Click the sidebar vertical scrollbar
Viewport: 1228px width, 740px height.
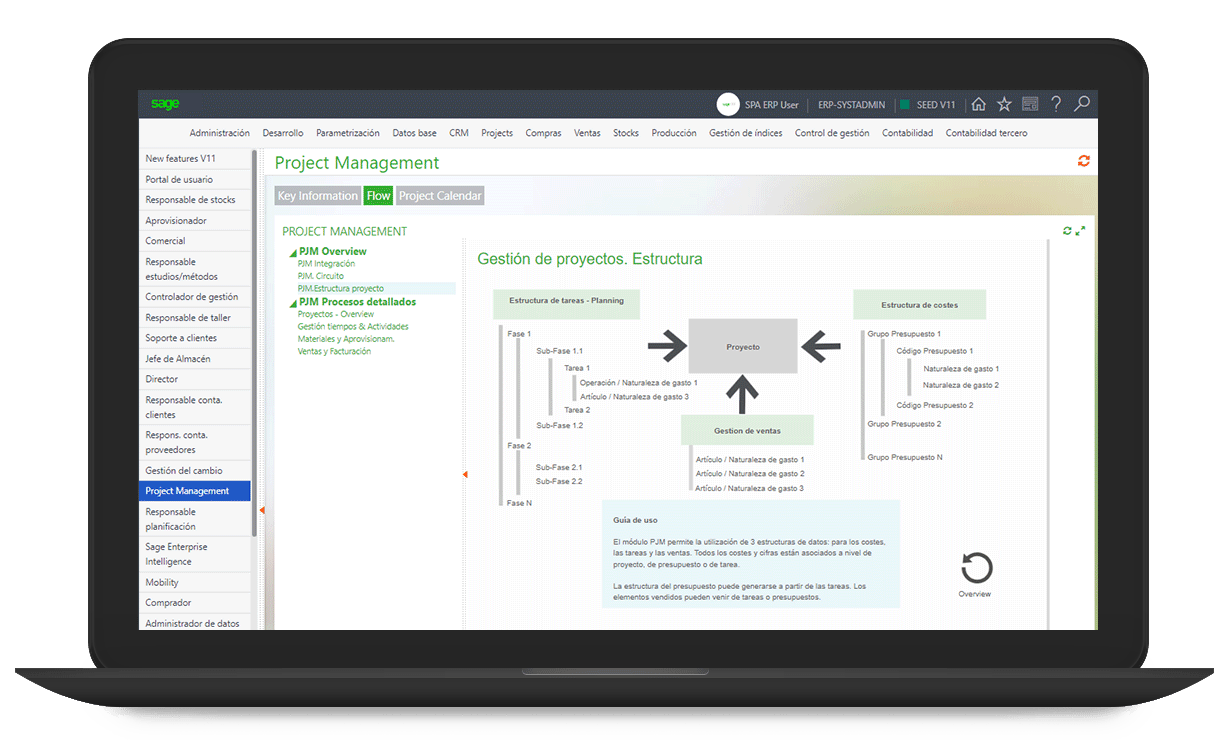(254, 345)
